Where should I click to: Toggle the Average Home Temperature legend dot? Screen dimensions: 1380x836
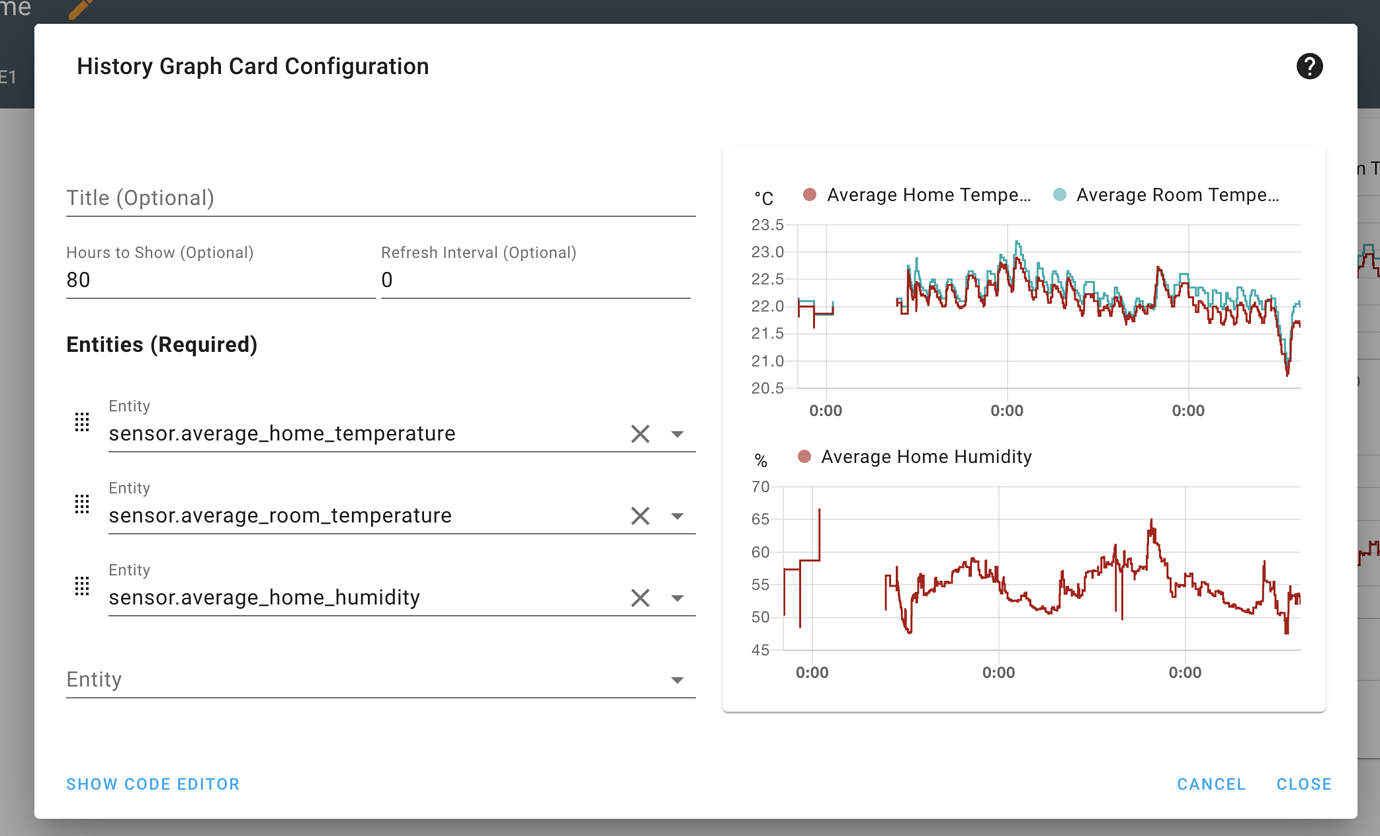pyautogui.click(x=808, y=195)
